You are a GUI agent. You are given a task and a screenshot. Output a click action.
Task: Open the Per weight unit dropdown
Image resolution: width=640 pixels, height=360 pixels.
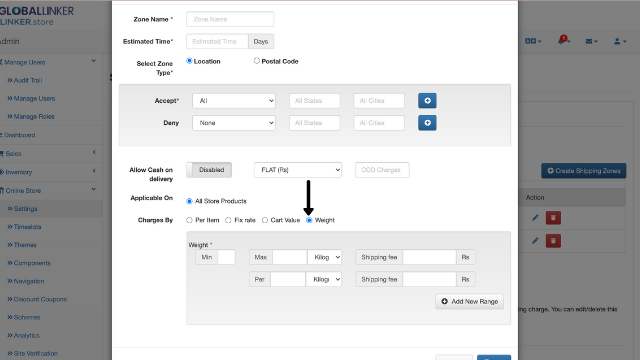tap(323, 279)
